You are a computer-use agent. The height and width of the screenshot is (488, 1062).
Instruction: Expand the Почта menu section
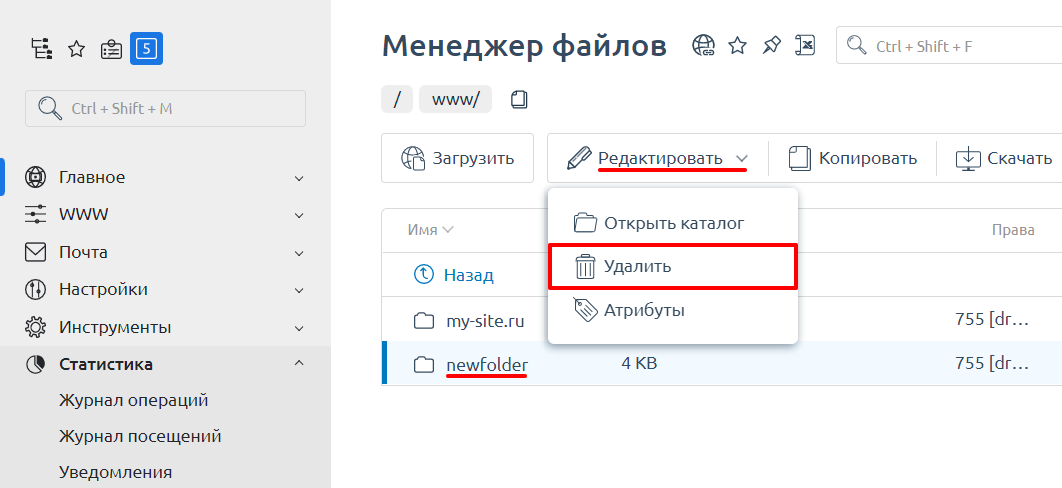pyautogui.click(x=299, y=253)
